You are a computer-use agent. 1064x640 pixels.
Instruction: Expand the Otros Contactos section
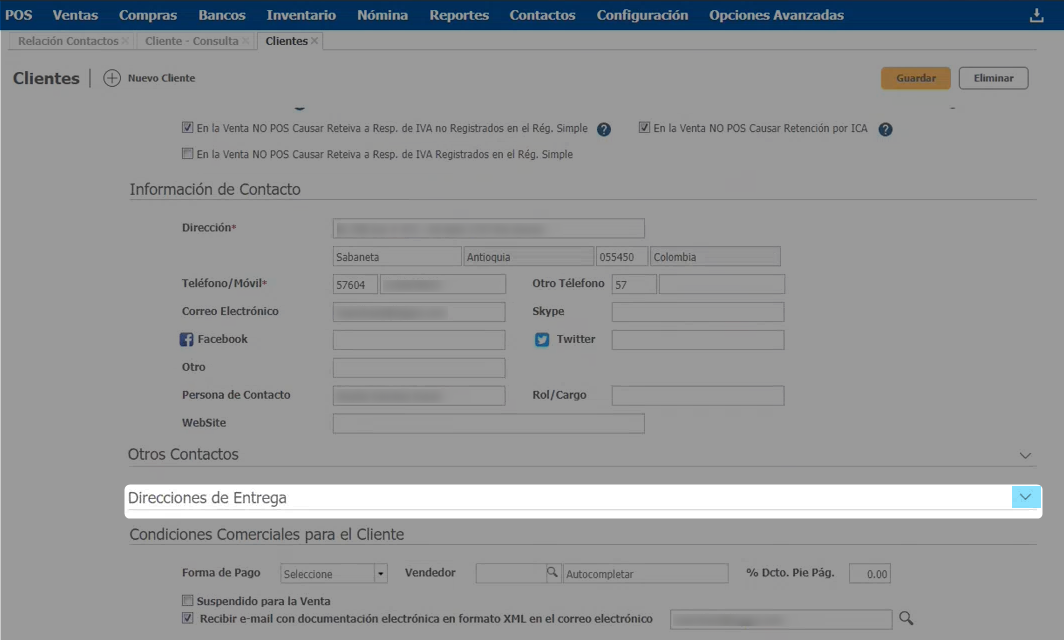1025,455
